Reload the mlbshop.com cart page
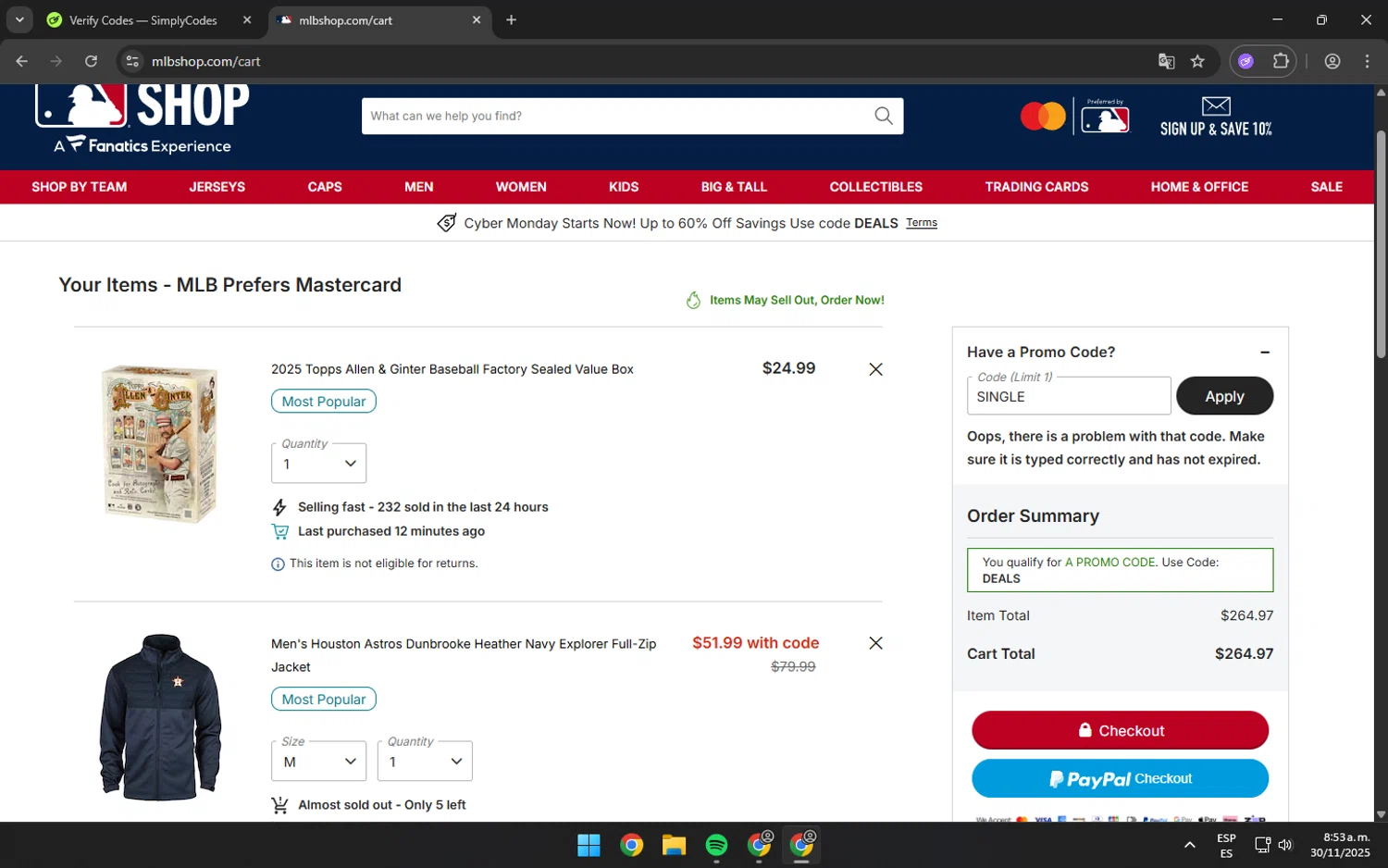Viewport: 1388px width, 868px height. (x=91, y=61)
